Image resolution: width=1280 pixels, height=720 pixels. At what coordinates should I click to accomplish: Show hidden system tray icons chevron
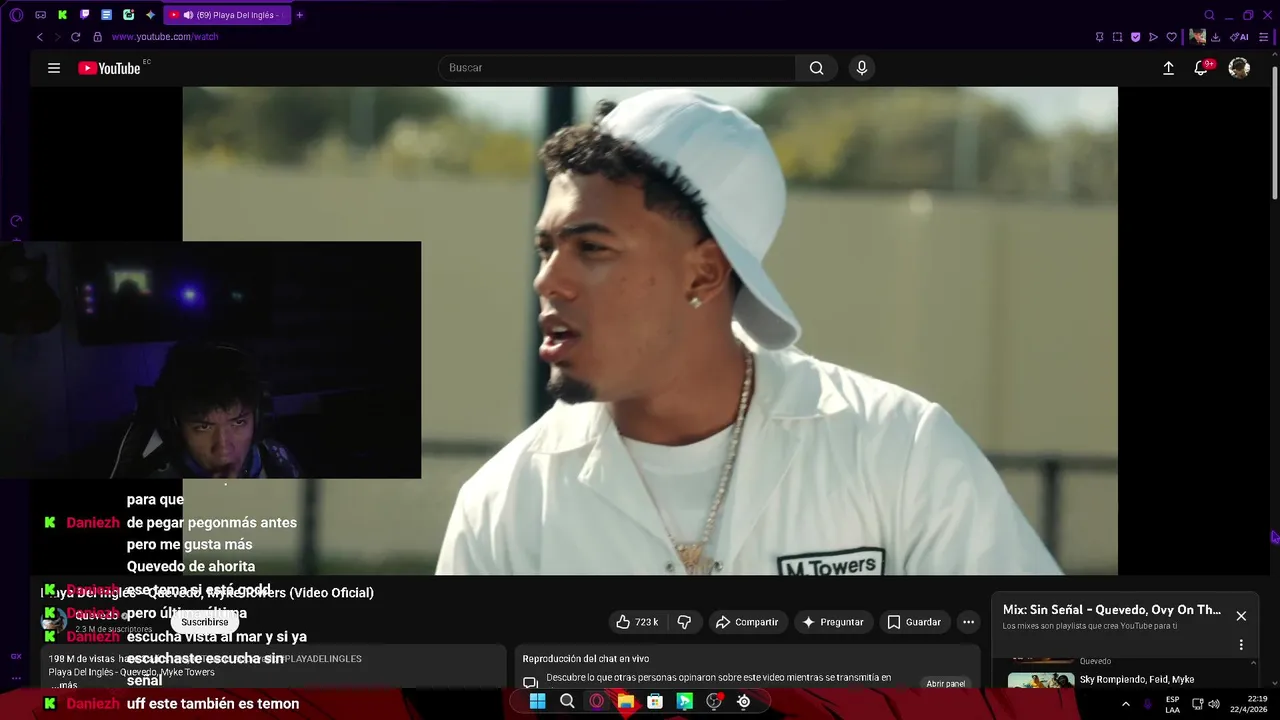(x=1125, y=704)
